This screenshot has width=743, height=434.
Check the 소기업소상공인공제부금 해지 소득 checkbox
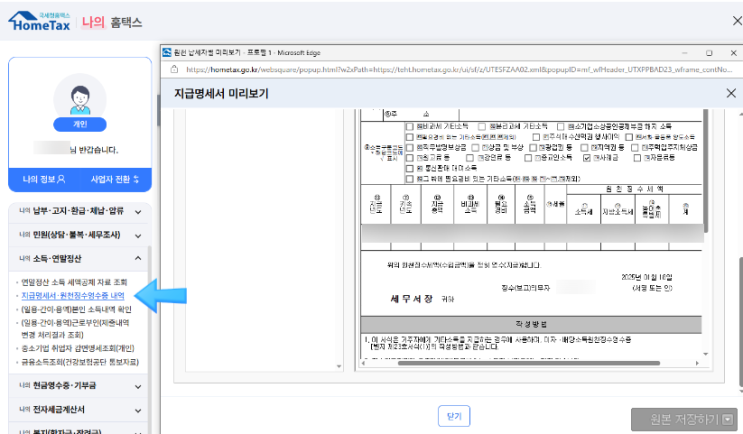(x=561, y=127)
